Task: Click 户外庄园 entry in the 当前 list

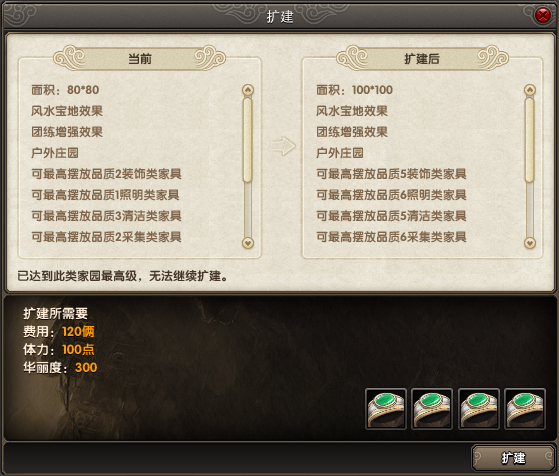Action: [x=55, y=153]
